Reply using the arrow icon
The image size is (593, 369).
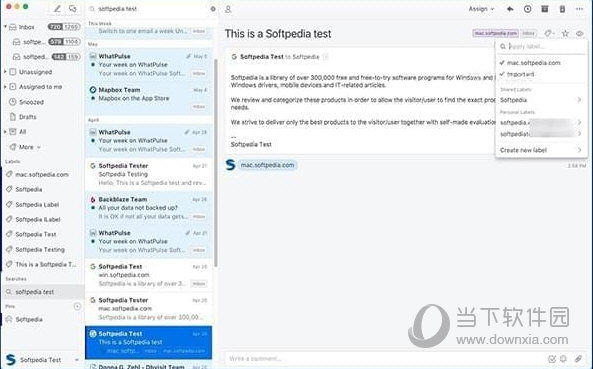coord(510,9)
